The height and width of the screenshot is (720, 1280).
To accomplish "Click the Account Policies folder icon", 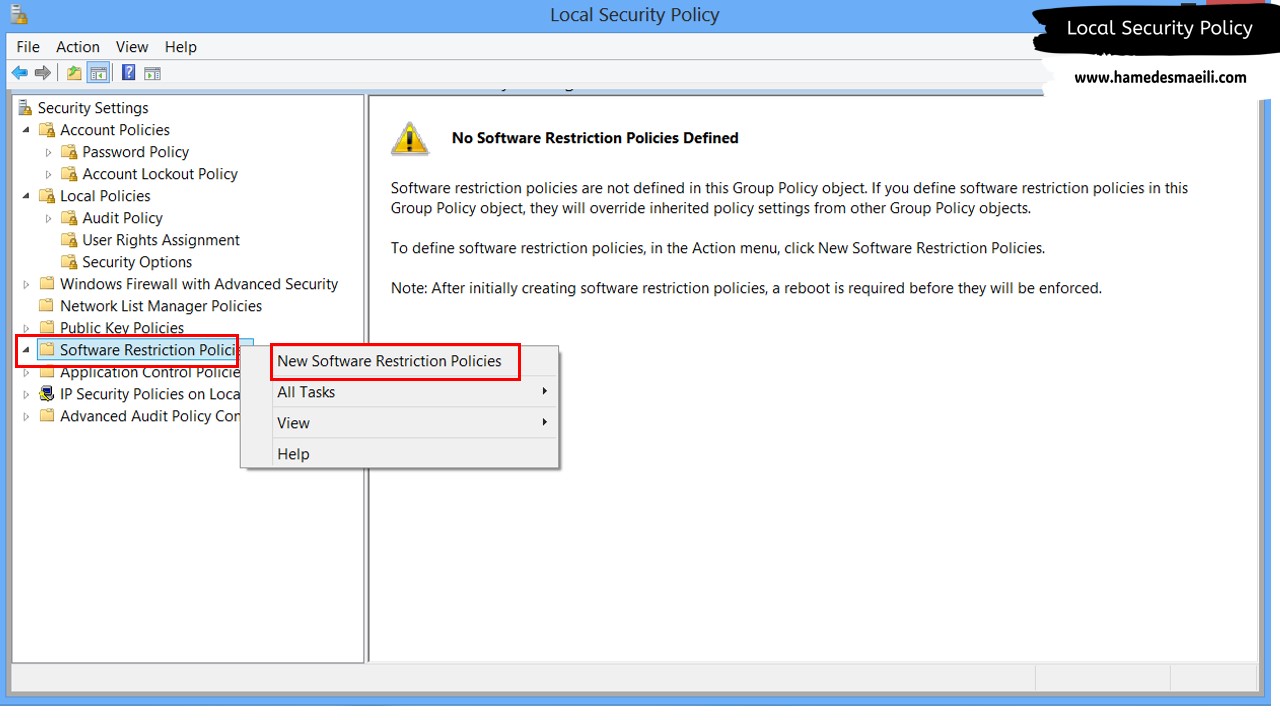I will (x=46, y=130).
